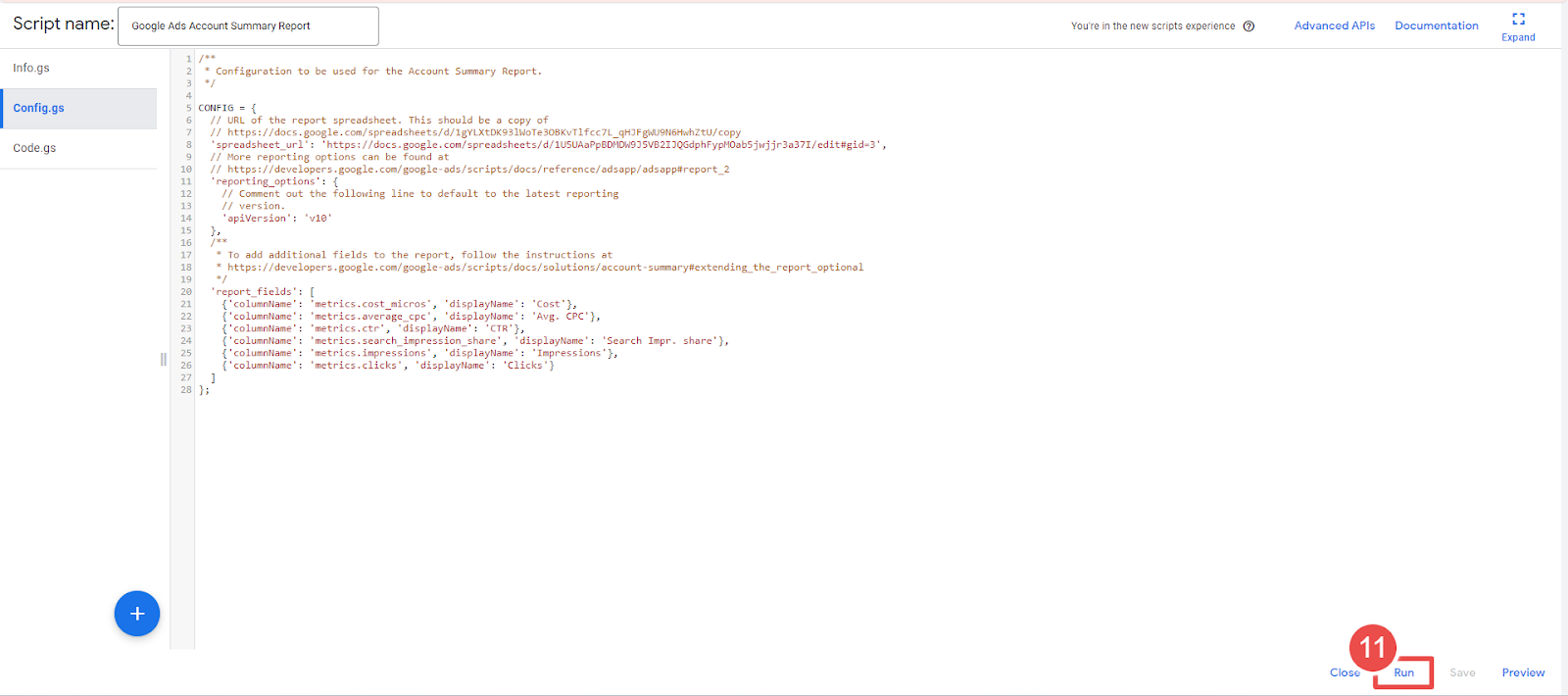Click the Preview button
Screen dimensions: 1568x696
pos(1523,672)
